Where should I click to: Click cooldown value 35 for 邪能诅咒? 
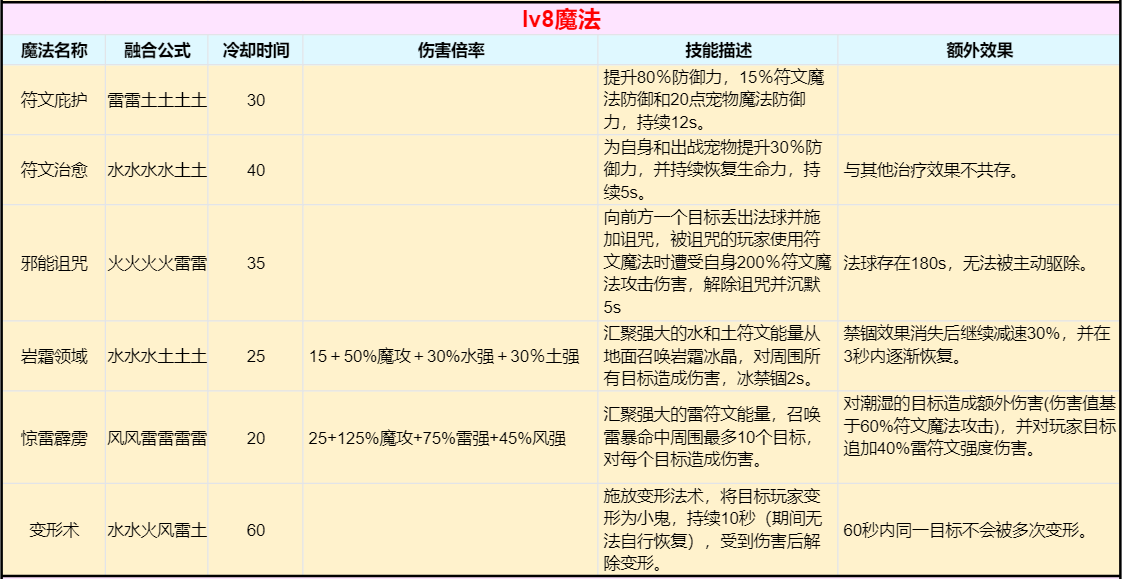256,264
